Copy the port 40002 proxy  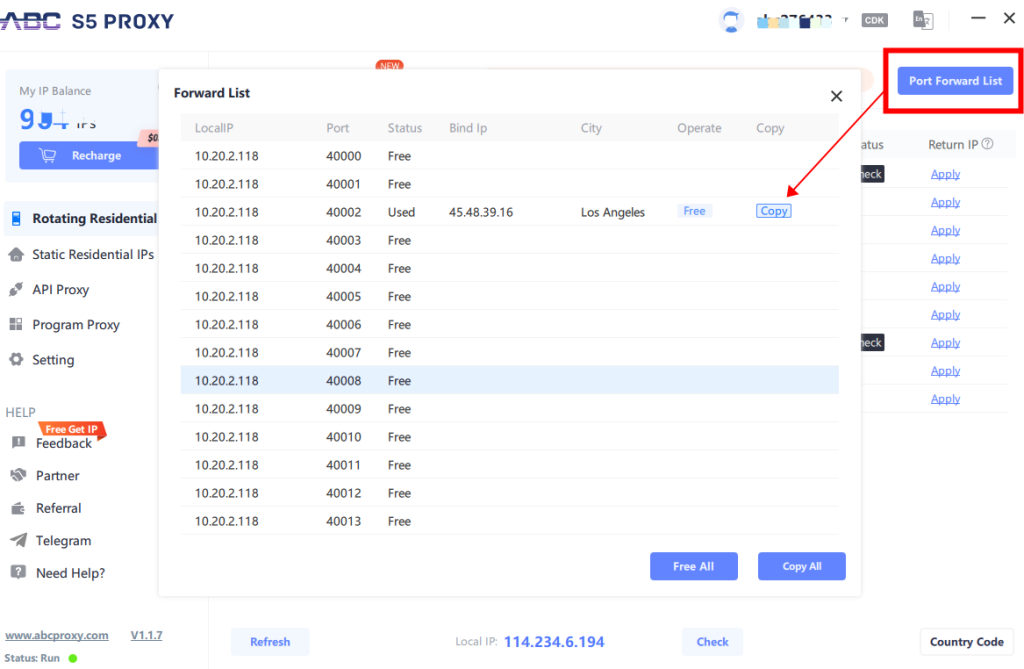point(774,211)
